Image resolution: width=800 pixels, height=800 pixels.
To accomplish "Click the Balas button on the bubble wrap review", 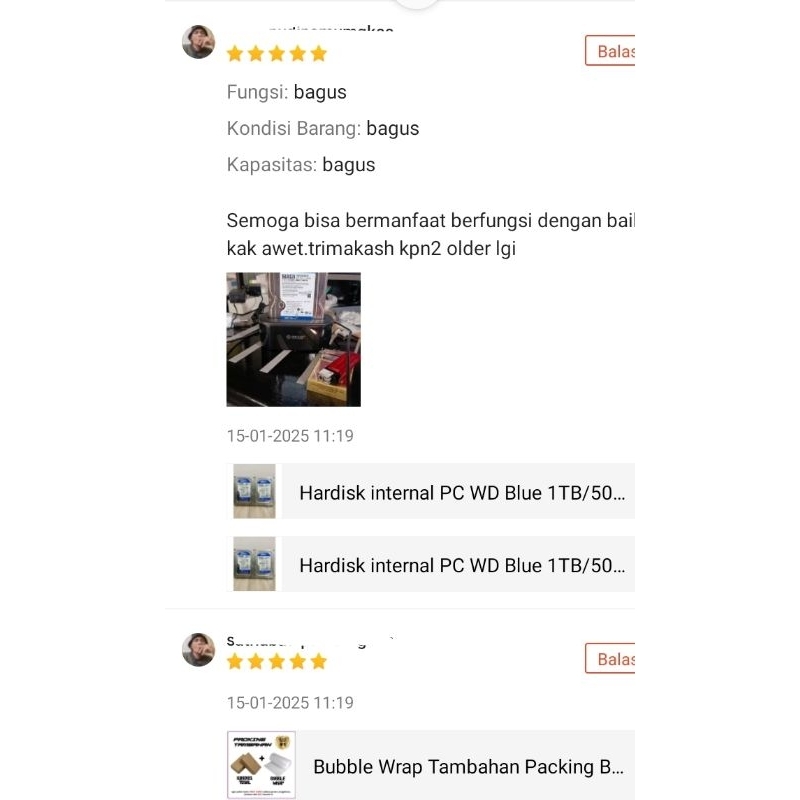I will tap(610, 658).
